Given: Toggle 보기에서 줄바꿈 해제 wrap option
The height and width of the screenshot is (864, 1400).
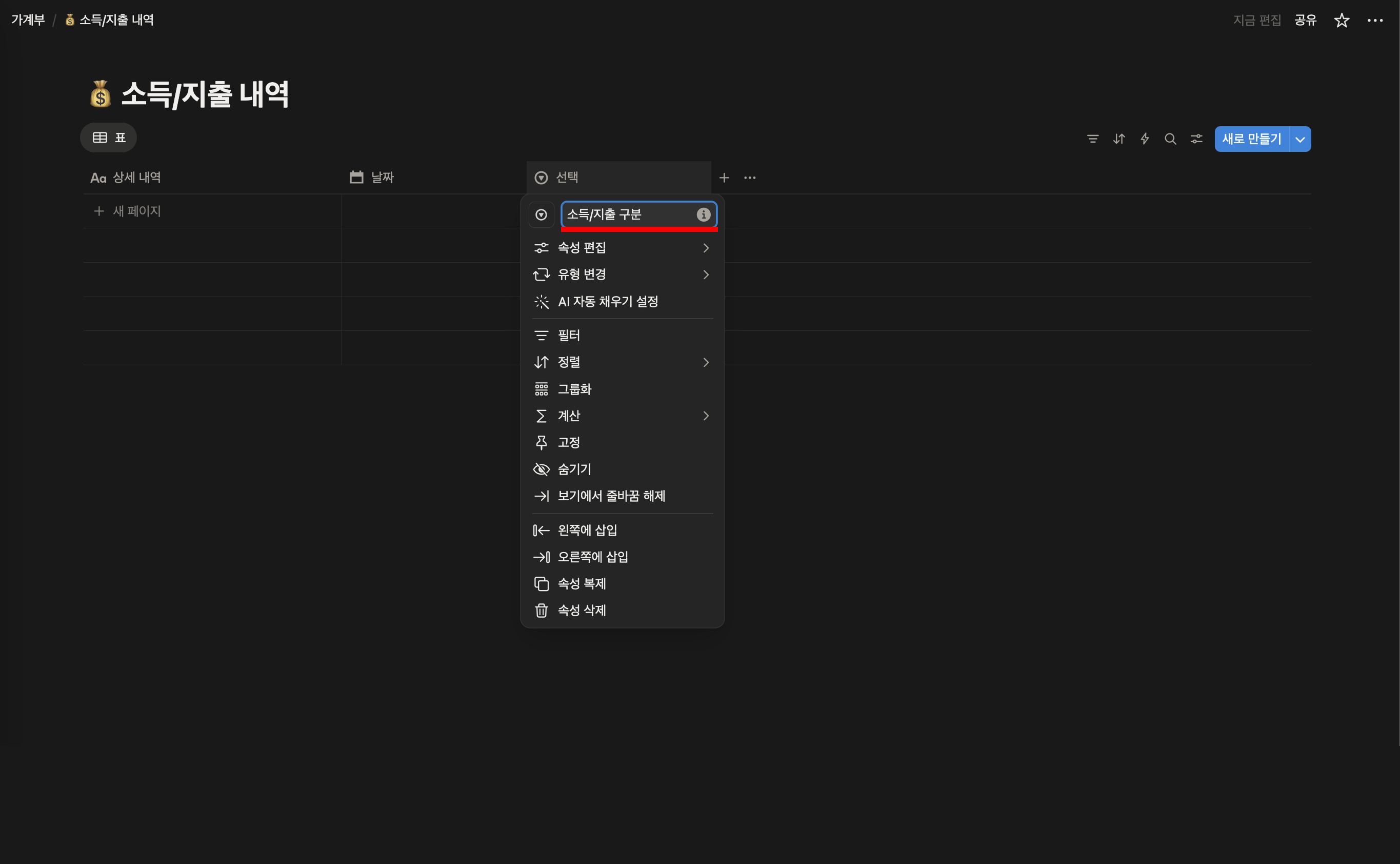Looking at the screenshot, I should 611,496.
